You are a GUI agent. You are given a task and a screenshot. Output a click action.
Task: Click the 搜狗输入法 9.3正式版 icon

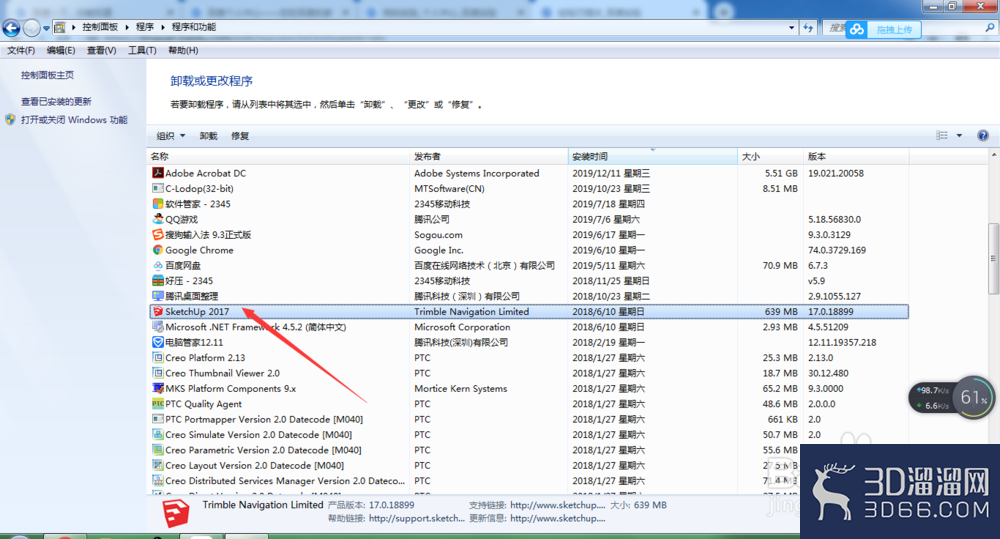click(x=158, y=235)
